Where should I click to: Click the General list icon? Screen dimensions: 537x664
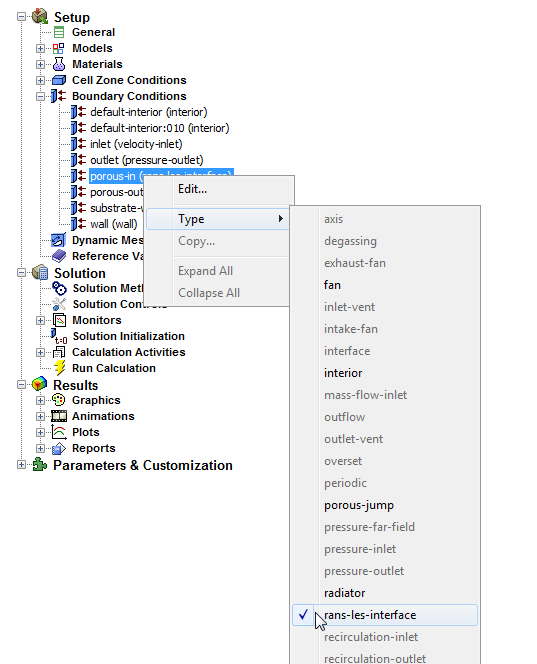click(59, 32)
